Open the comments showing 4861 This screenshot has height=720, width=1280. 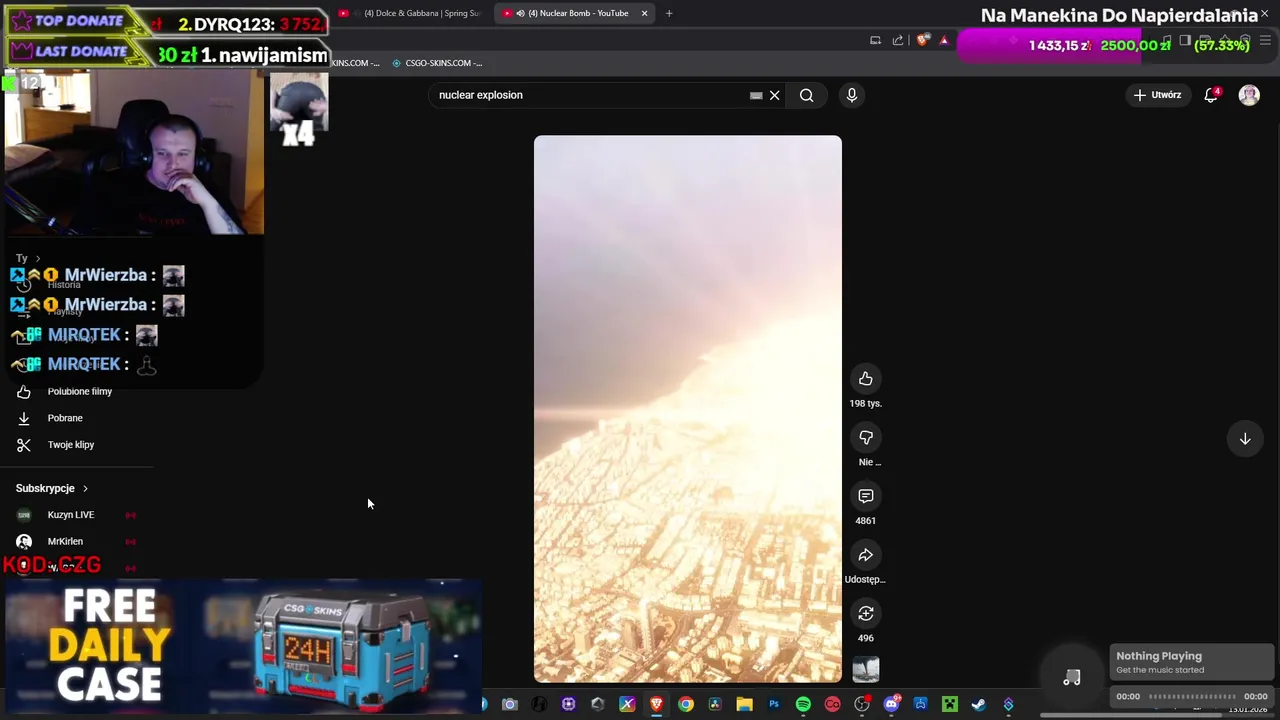click(x=866, y=496)
